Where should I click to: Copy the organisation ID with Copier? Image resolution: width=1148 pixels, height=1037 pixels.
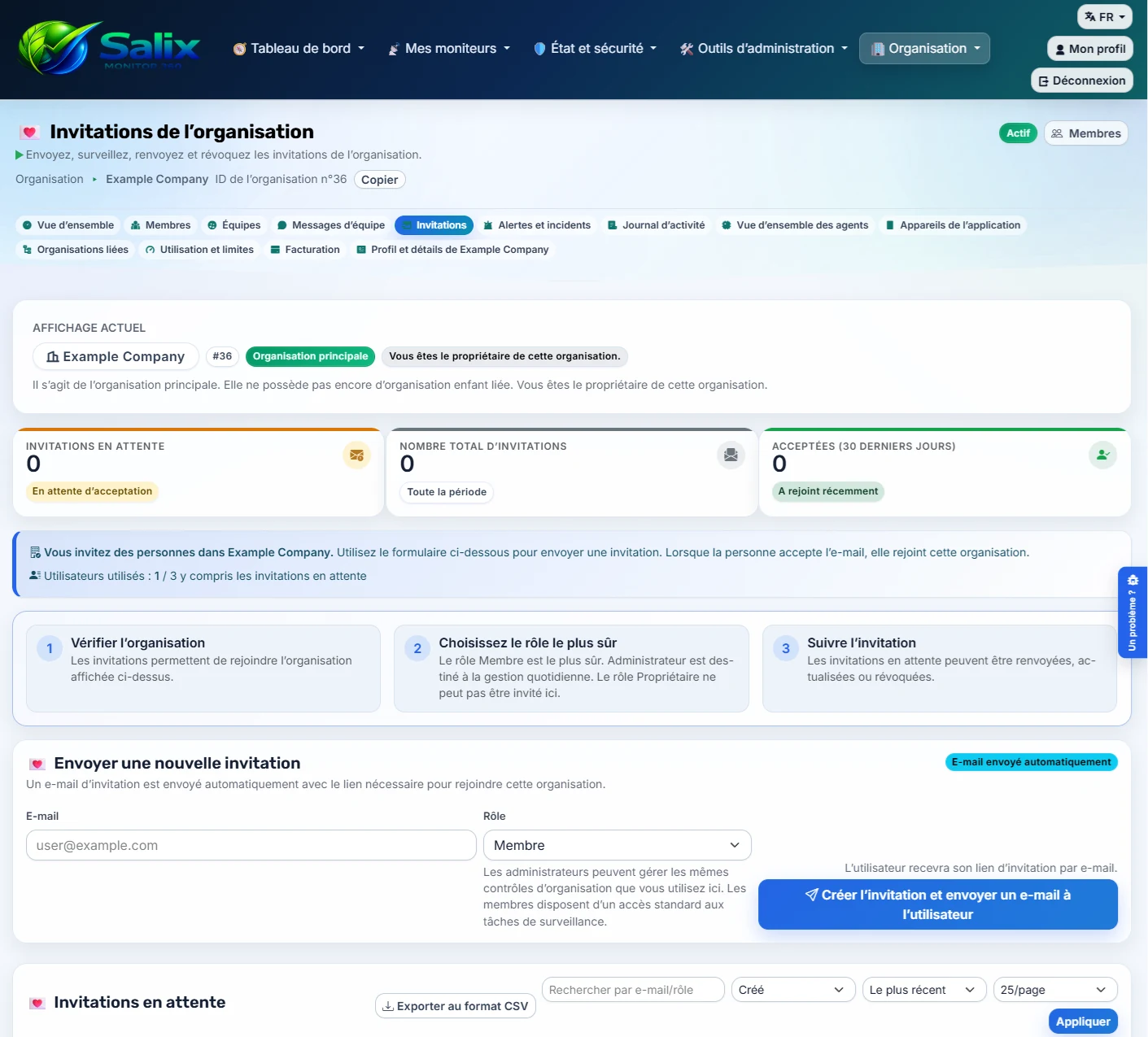point(380,180)
